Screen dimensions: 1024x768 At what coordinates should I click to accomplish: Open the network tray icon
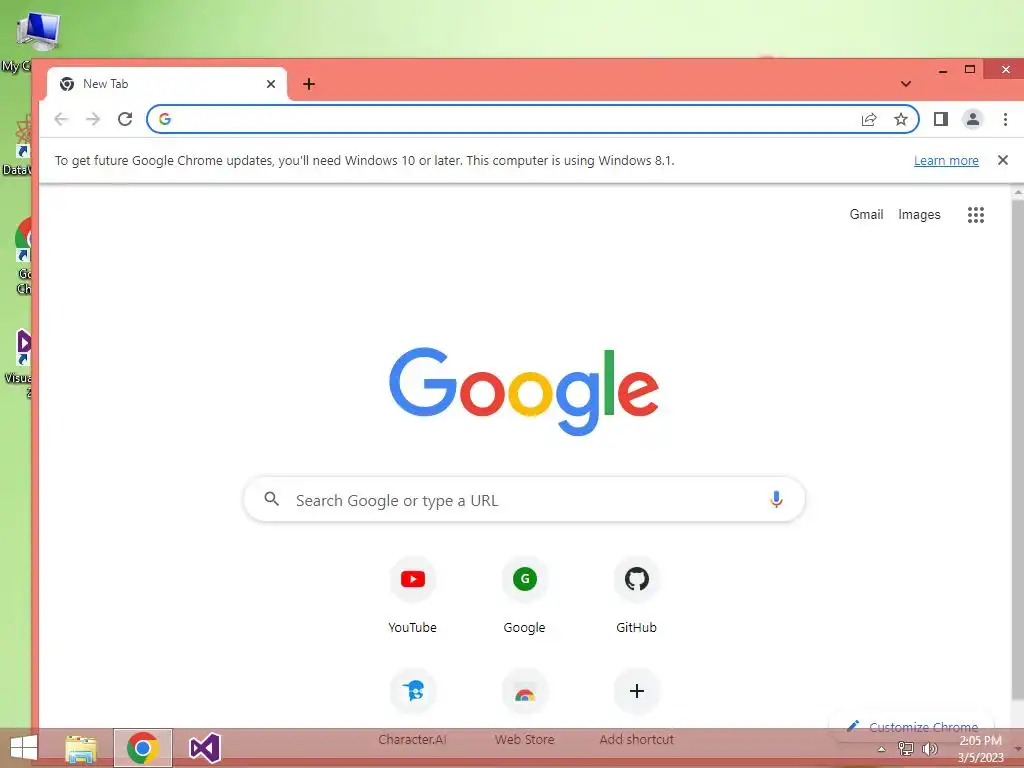tap(906, 749)
